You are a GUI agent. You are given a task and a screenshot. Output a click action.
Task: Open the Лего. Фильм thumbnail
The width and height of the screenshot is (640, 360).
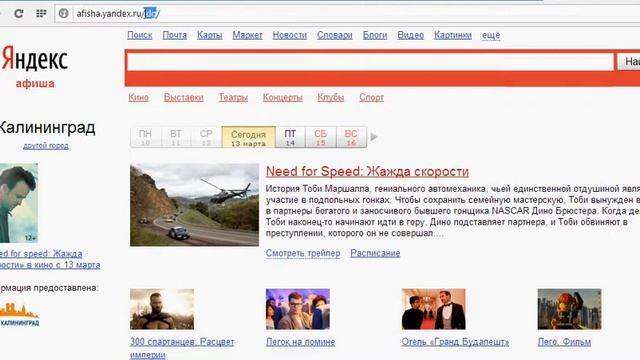(569, 309)
